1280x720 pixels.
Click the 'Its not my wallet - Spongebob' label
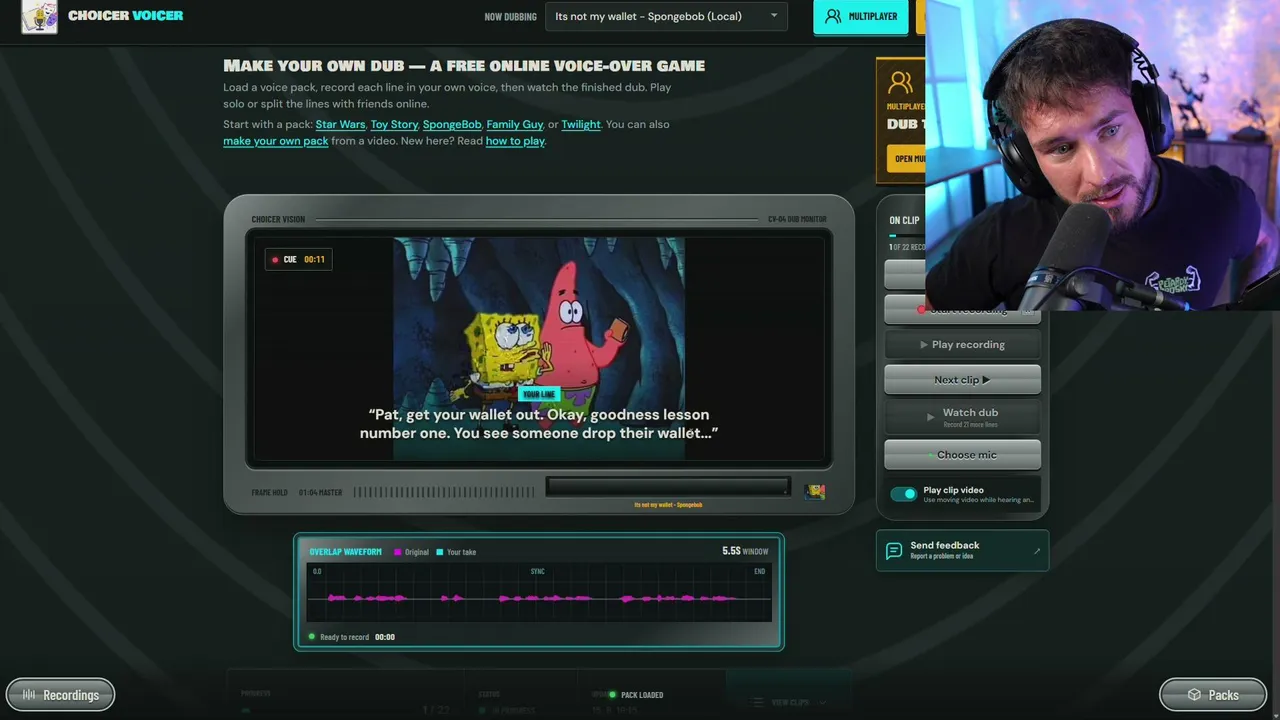coord(668,505)
